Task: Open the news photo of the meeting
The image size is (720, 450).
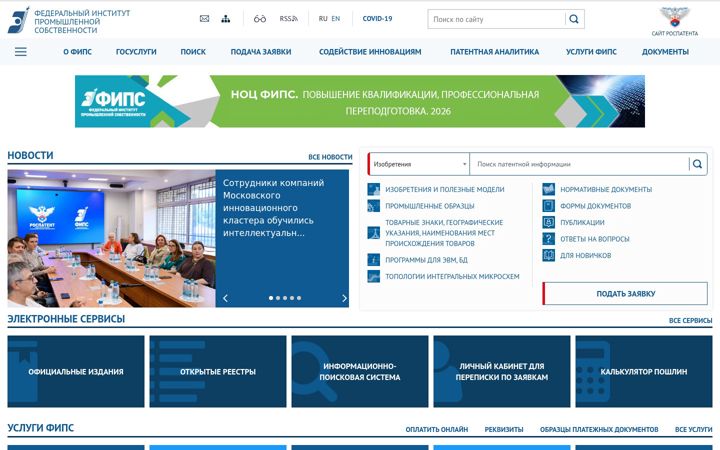Action: [x=111, y=238]
